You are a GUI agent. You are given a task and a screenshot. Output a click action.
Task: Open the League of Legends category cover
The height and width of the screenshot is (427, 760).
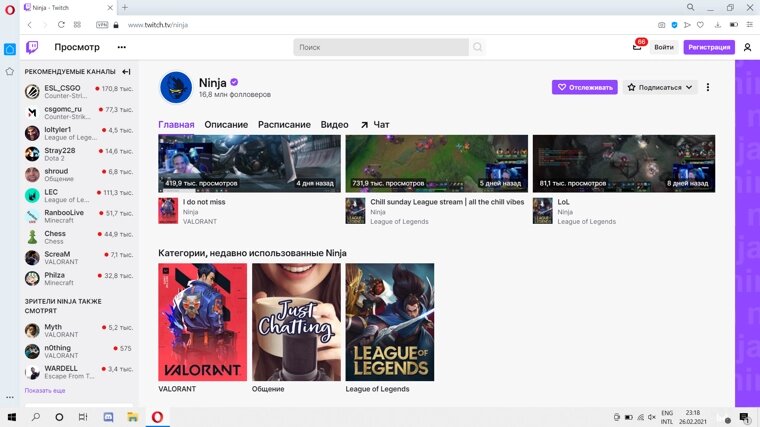390,322
